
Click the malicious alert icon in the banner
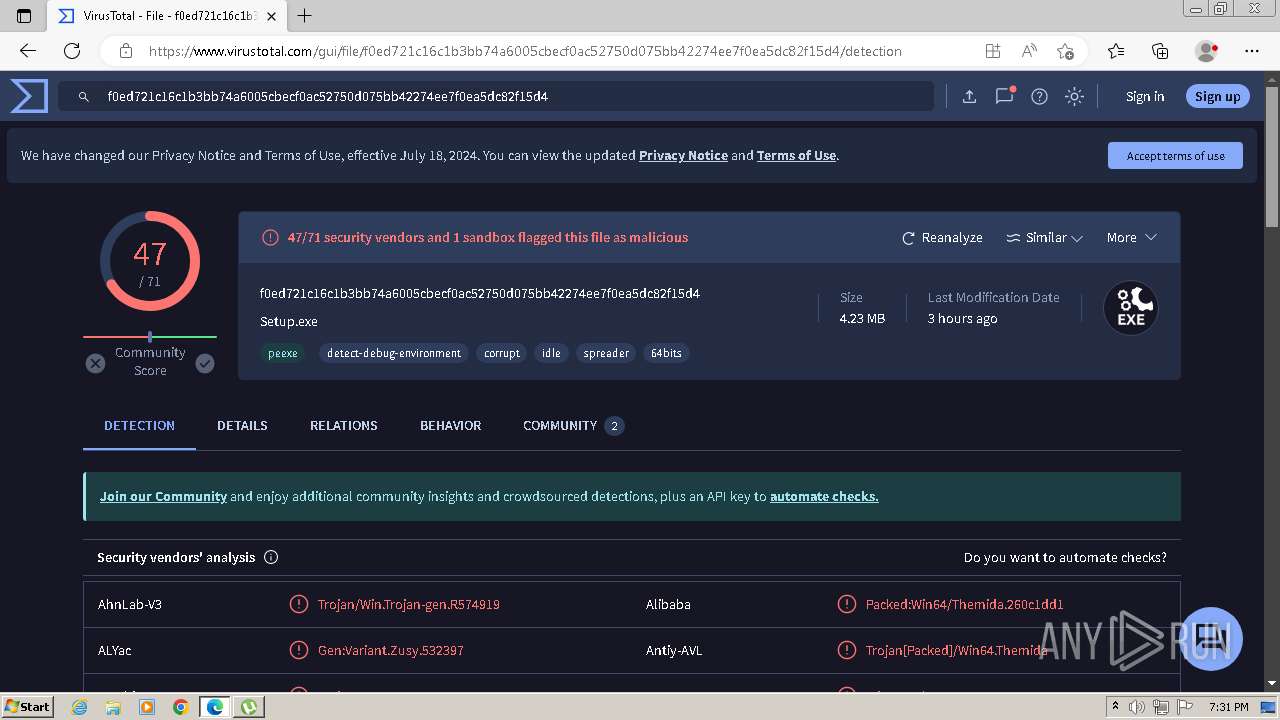270,238
